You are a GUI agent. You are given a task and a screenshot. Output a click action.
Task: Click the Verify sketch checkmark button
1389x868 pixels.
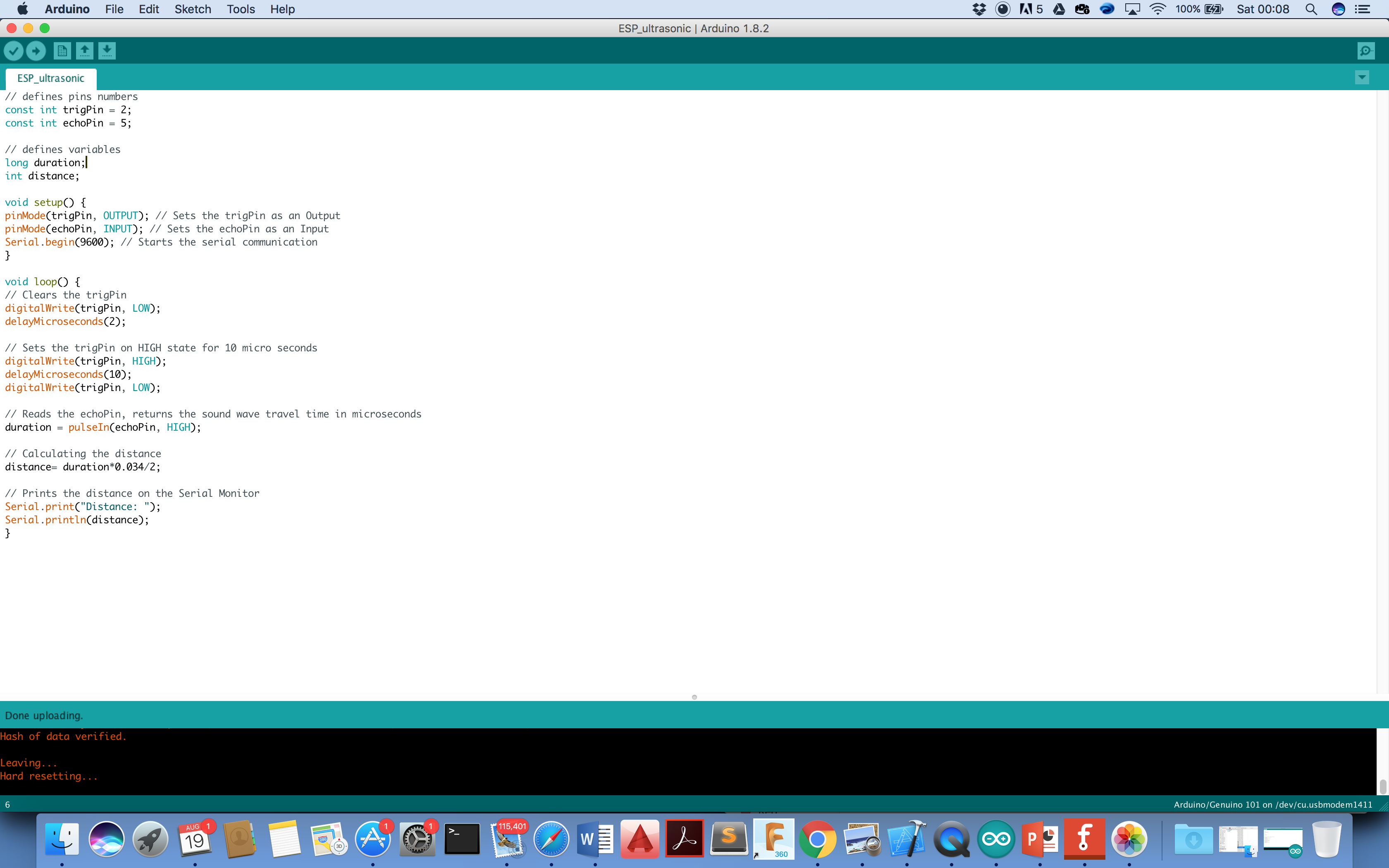point(14,51)
